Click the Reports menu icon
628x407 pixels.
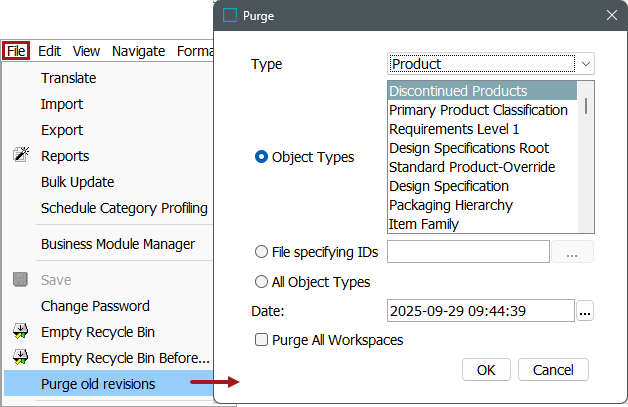click(20, 156)
